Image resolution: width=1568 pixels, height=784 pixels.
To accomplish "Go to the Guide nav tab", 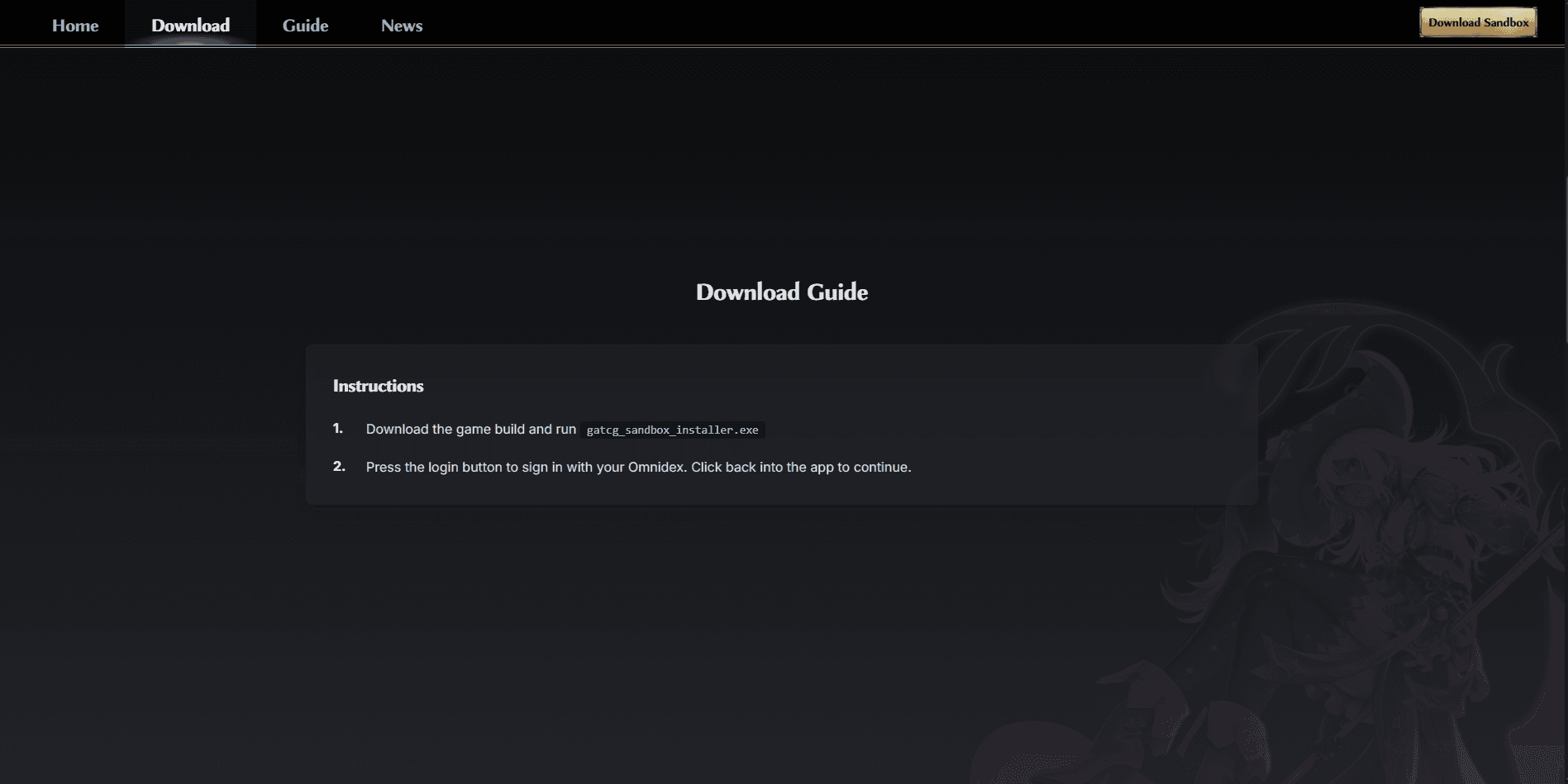I will 305,26.
